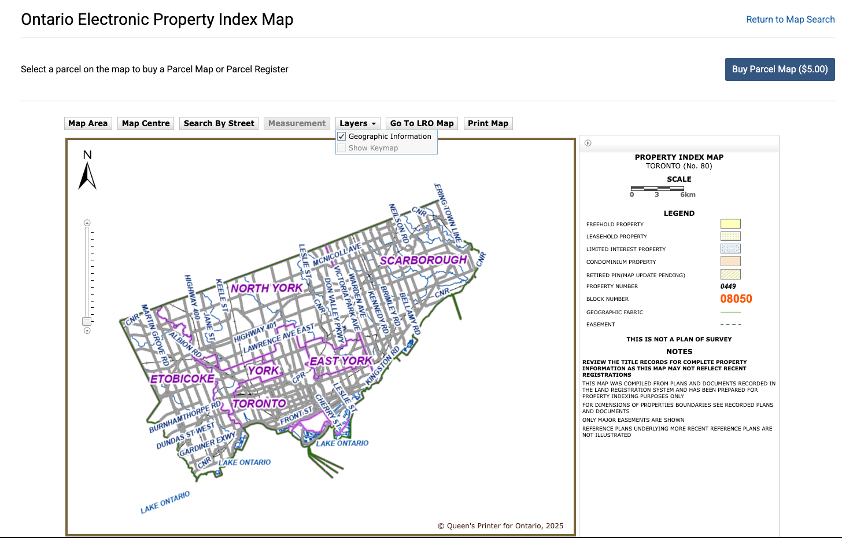The height and width of the screenshot is (538, 842).
Task: Click the zoom in plus icon above slider
Action: (x=87, y=223)
